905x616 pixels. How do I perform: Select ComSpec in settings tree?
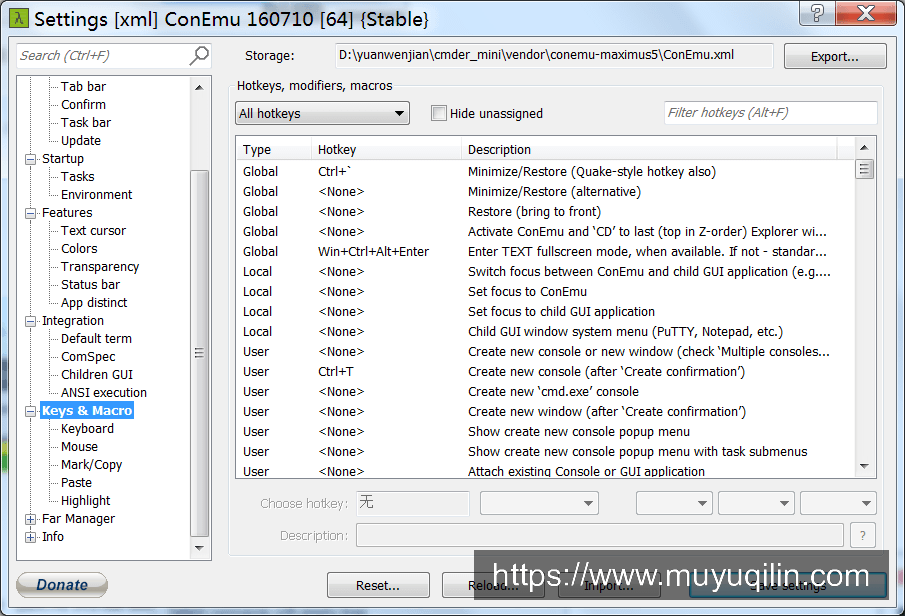pos(88,357)
